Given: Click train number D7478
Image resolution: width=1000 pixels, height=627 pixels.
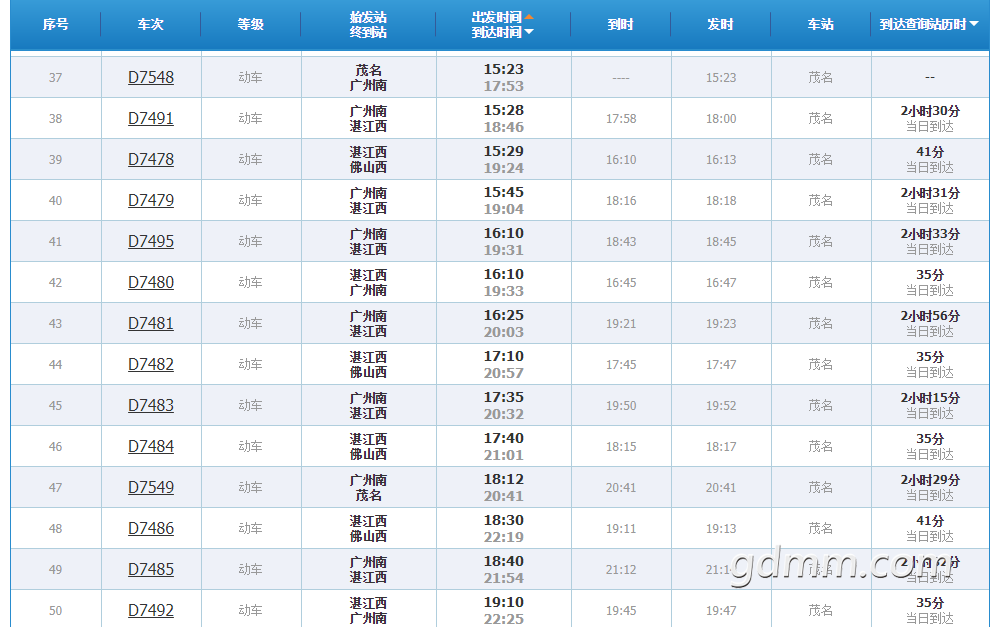Looking at the screenshot, I should pos(151,159).
